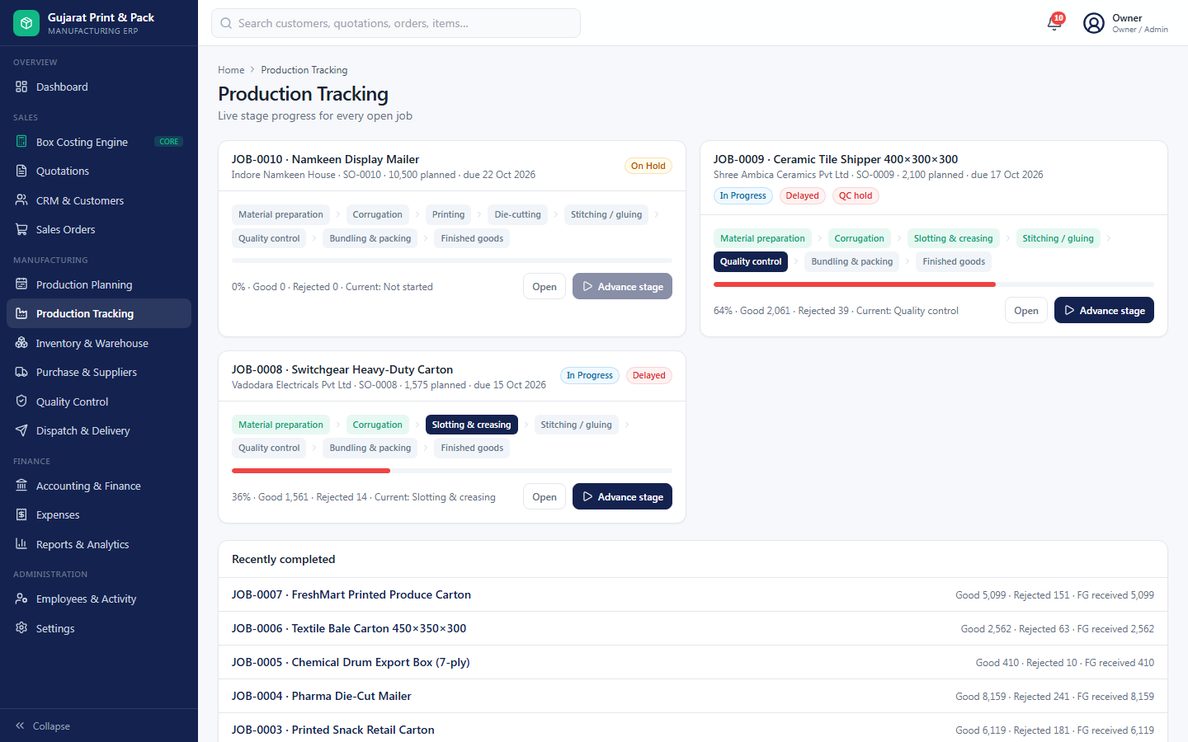Click Stitching / gluing chip in JOB-0009

[x=1058, y=238]
